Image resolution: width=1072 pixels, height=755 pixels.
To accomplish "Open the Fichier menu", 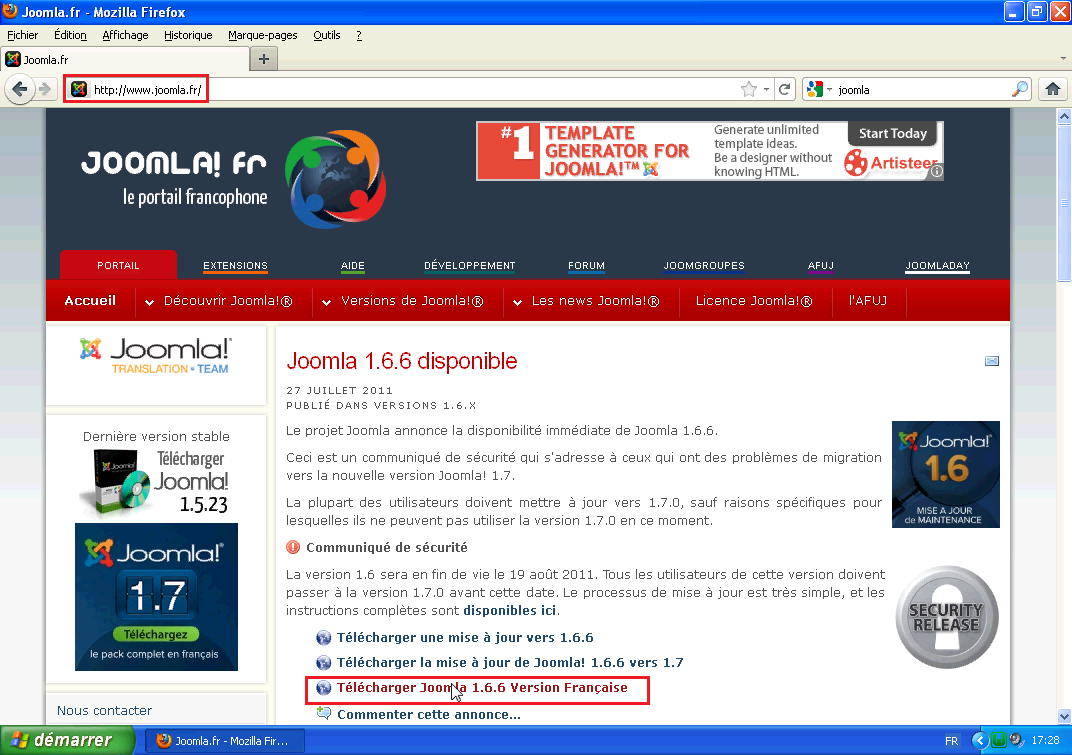I will coord(23,35).
